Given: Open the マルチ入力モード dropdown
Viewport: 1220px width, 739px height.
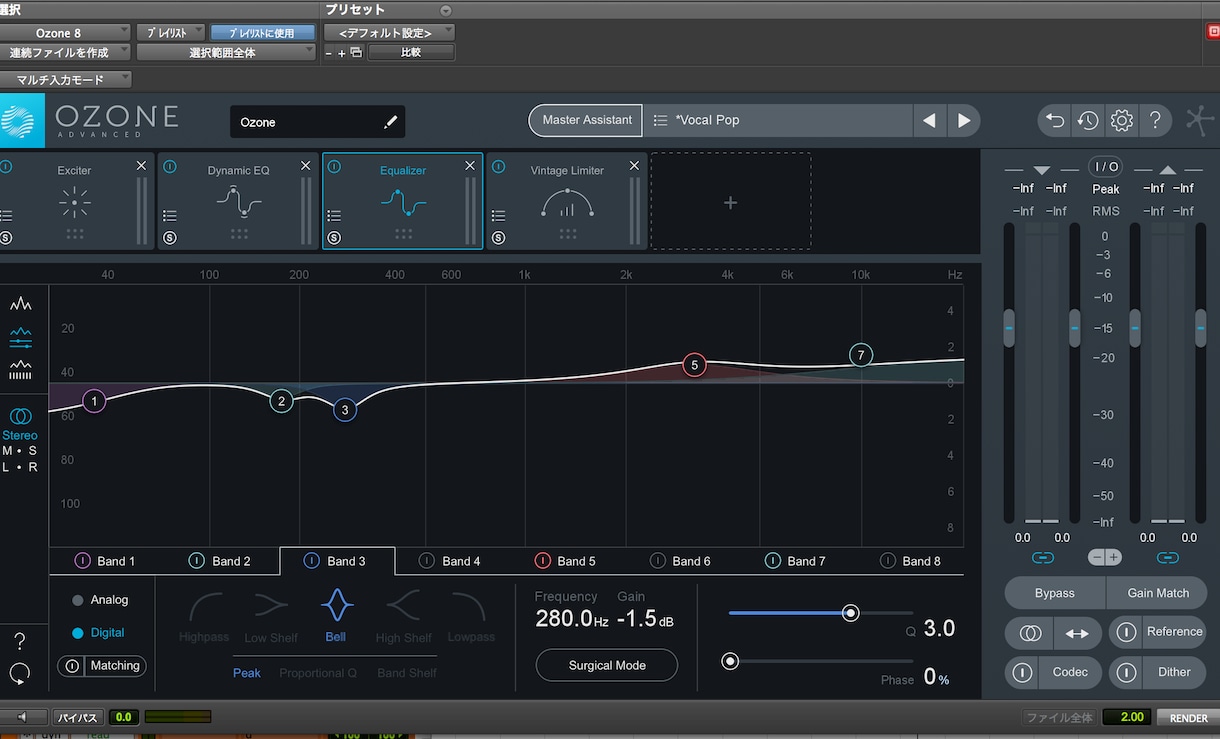Looking at the screenshot, I should click(x=66, y=80).
